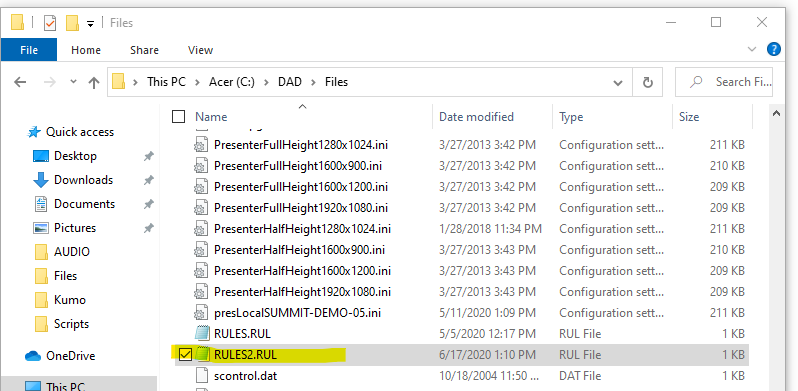798x391 pixels.
Task: Click date 6/17/2020 1:10 PM cell
Action: 487,354
